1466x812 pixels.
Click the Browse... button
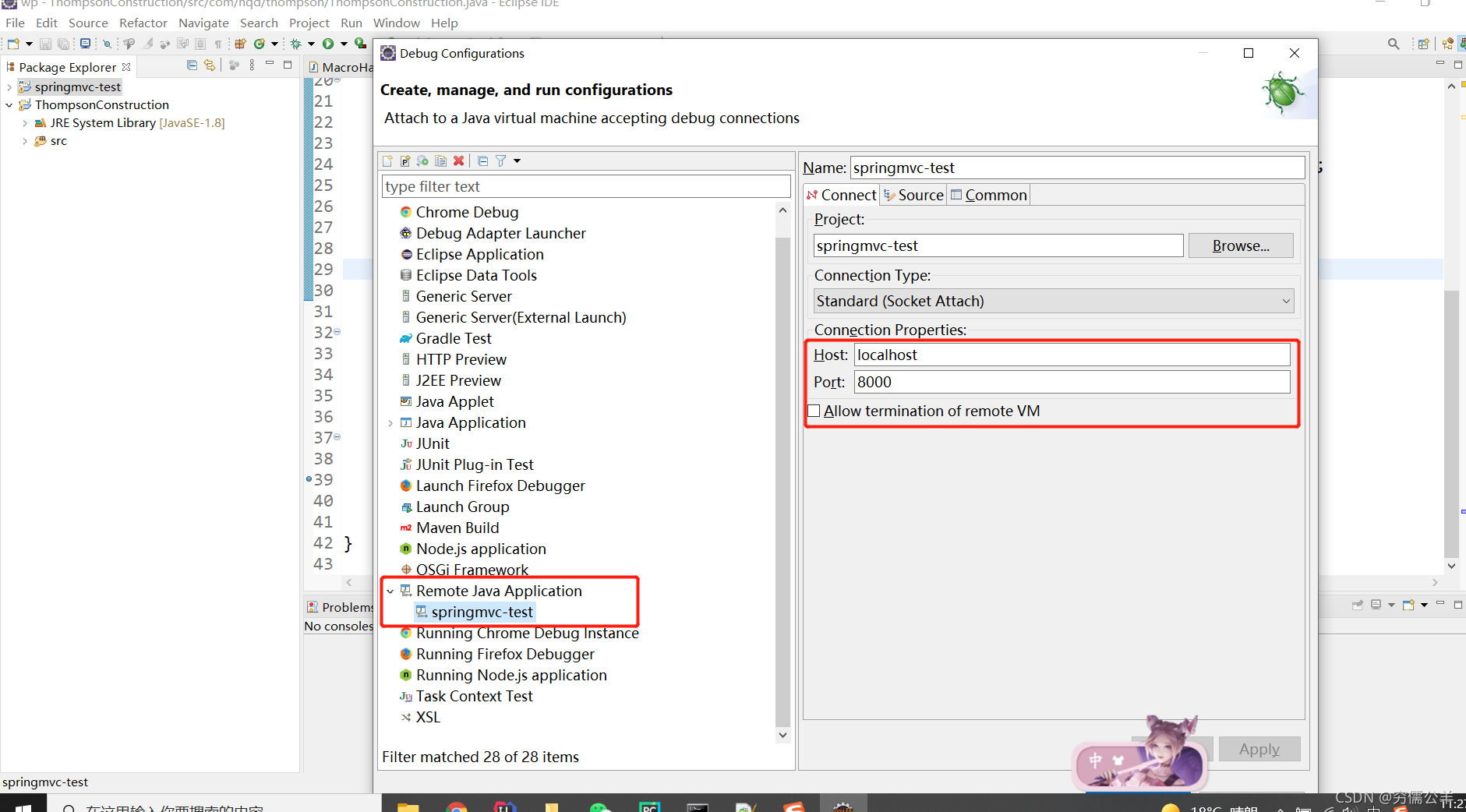pos(1241,245)
